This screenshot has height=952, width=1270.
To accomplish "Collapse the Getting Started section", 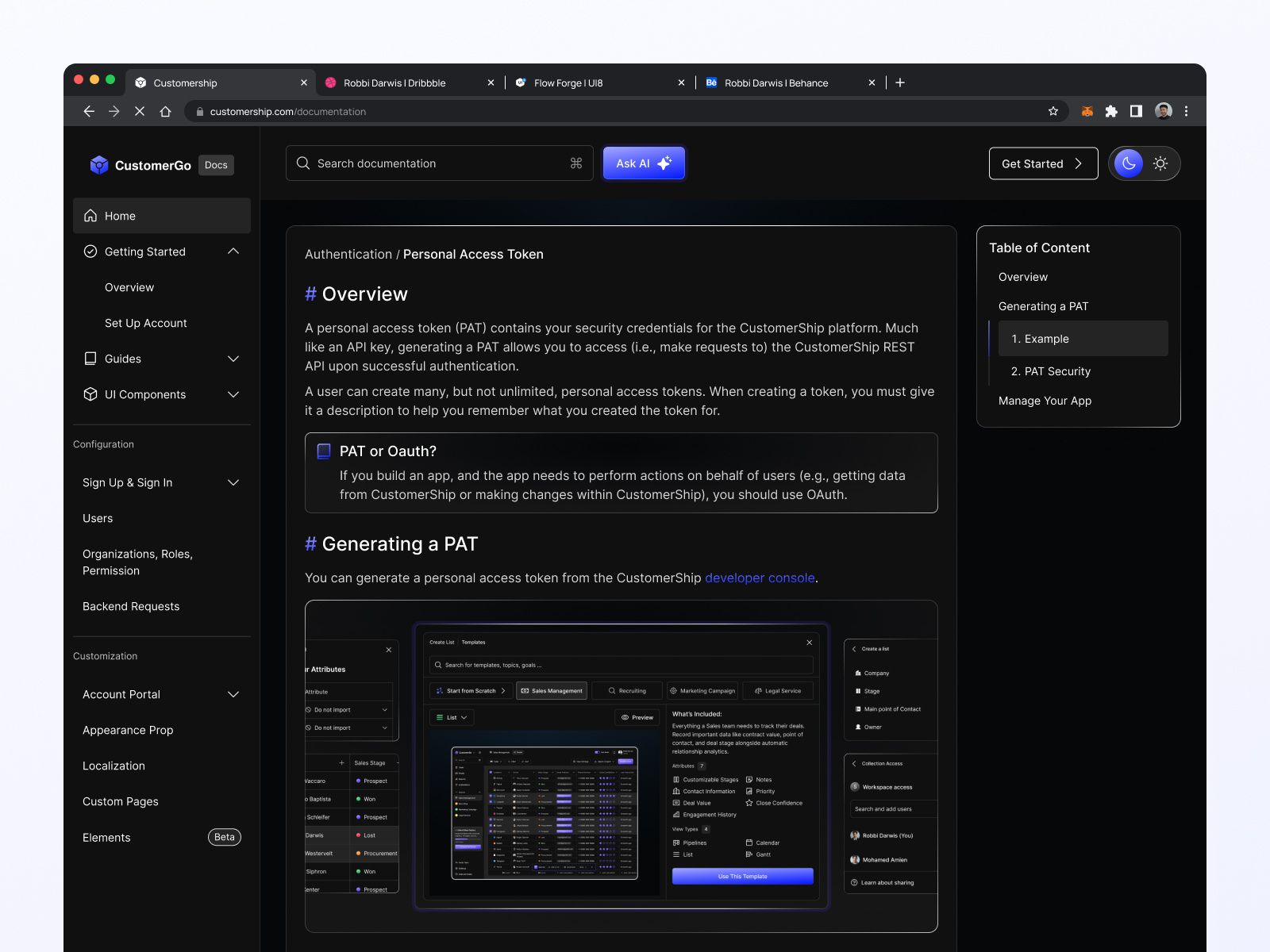I will click(x=233, y=251).
